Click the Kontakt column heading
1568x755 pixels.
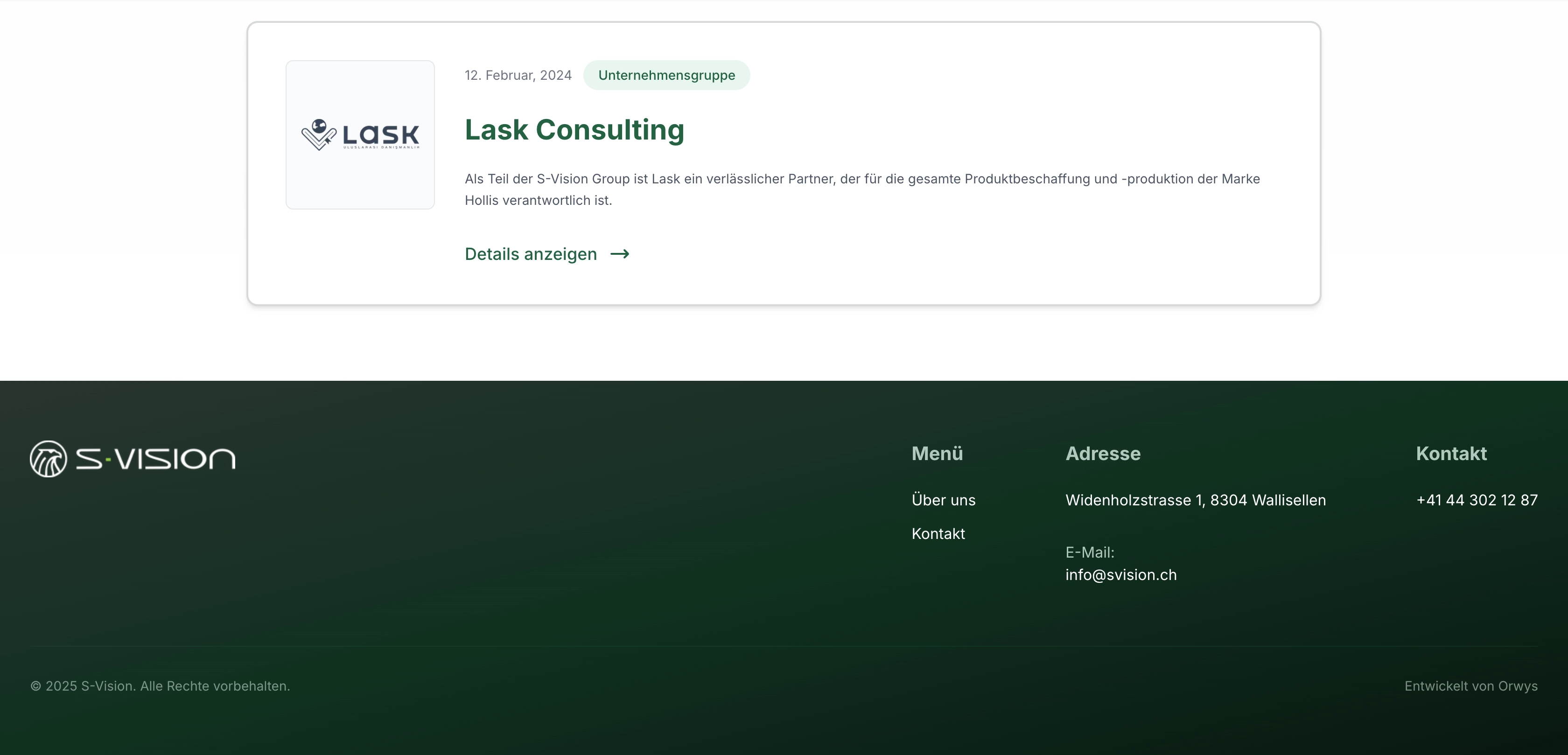pos(1450,454)
